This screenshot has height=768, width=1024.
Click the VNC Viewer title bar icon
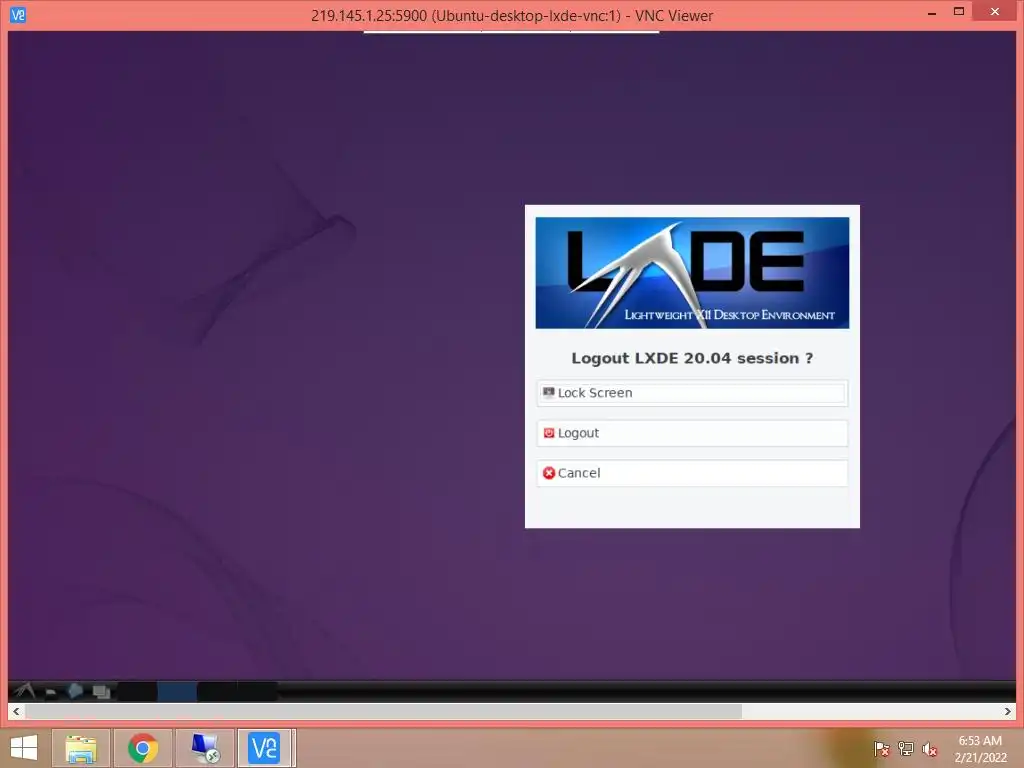pos(18,14)
